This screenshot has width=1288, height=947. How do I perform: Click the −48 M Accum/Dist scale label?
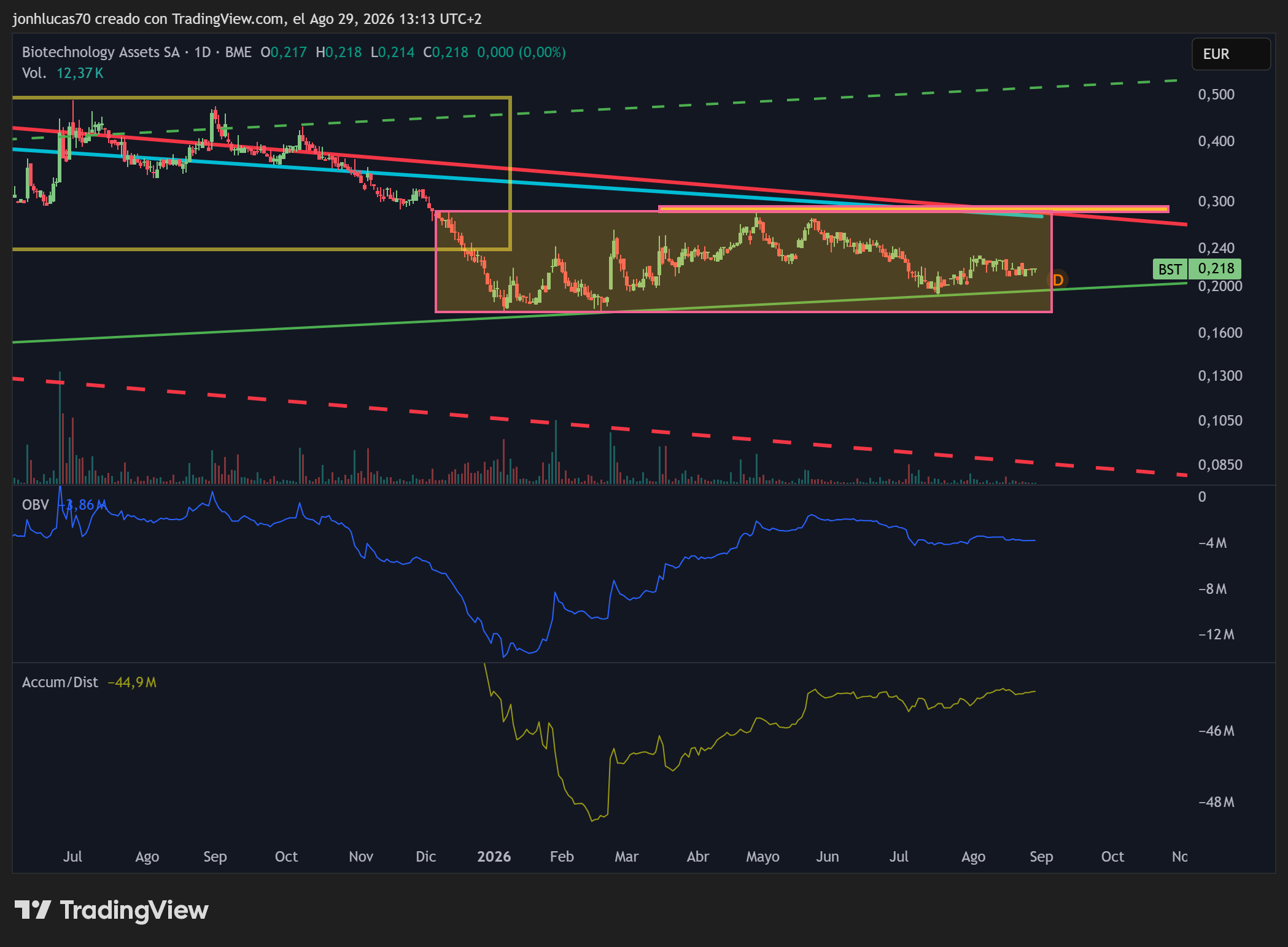(1216, 802)
